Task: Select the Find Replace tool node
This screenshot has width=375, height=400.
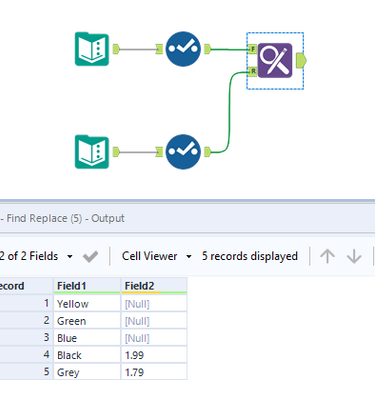Action: tap(275, 60)
